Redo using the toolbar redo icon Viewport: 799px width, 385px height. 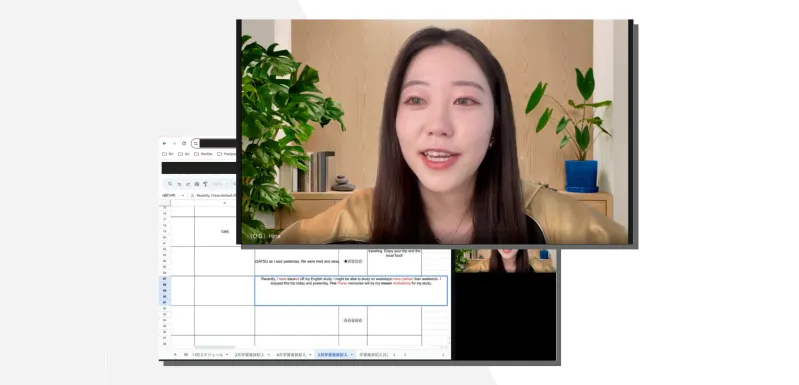[x=188, y=184]
